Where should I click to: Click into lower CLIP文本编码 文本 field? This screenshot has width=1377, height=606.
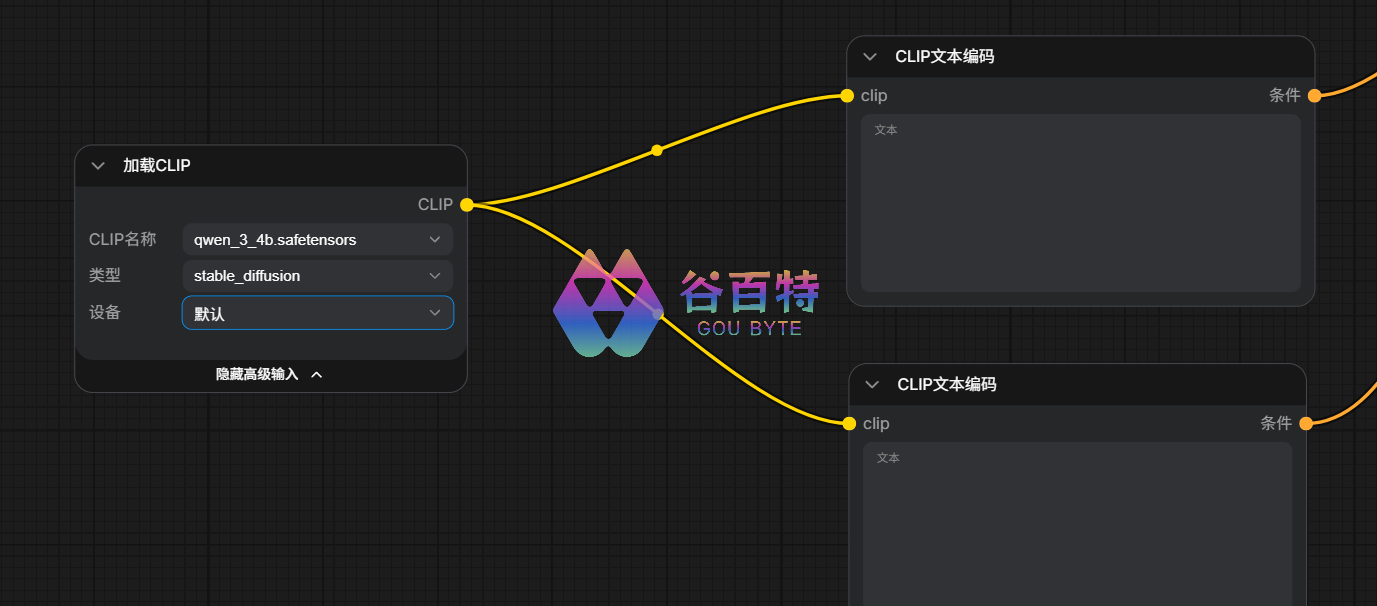pyautogui.click(x=1078, y=523)
